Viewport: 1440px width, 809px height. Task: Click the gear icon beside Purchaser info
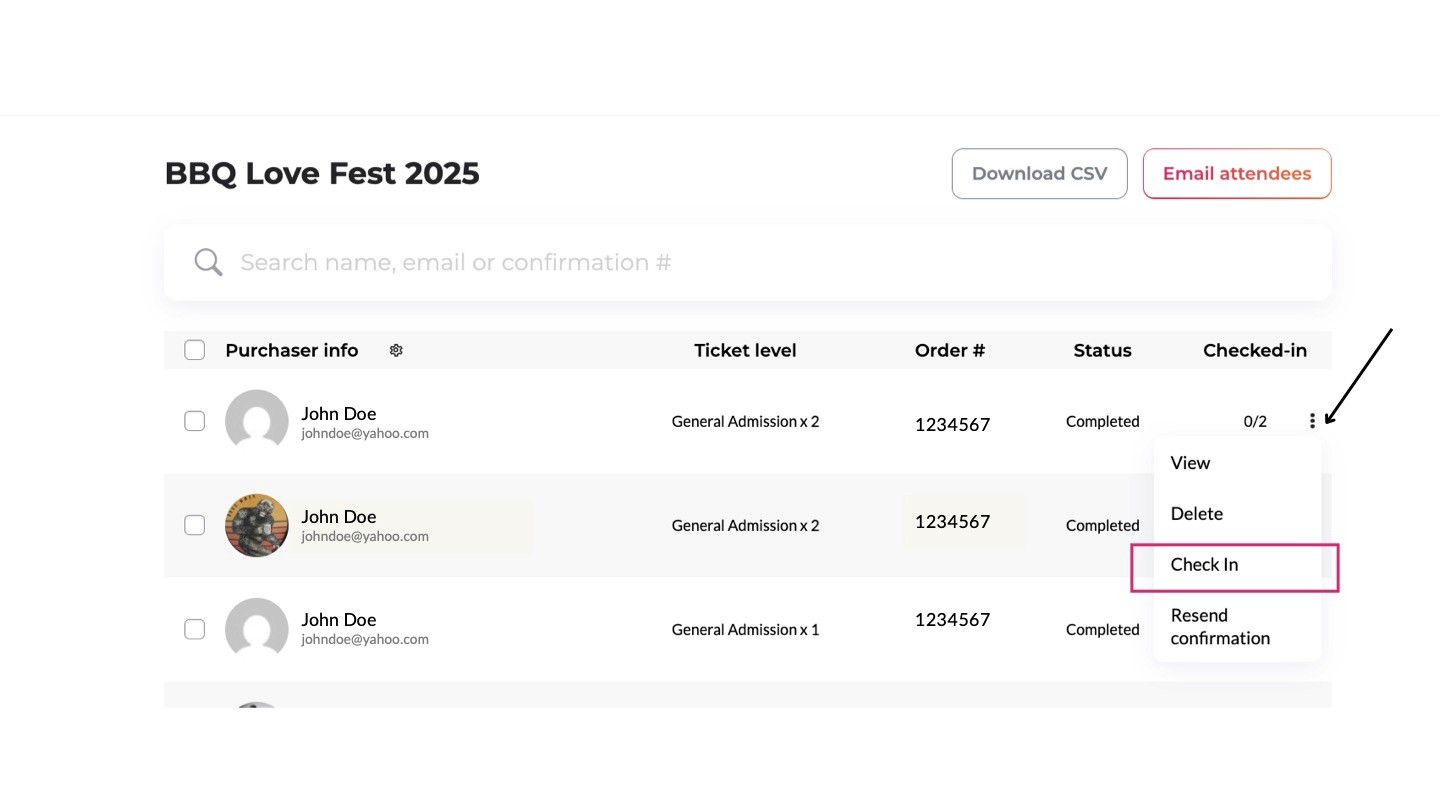(396, 350)
